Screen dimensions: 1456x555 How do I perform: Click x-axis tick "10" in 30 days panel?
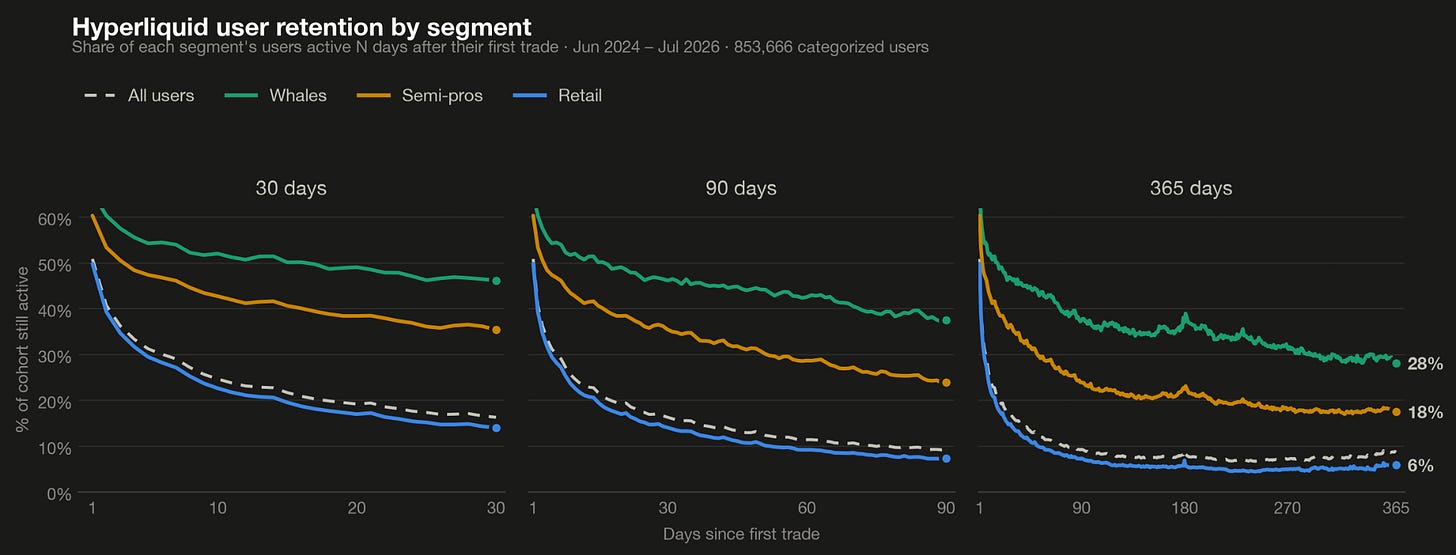tap(217, 509)
